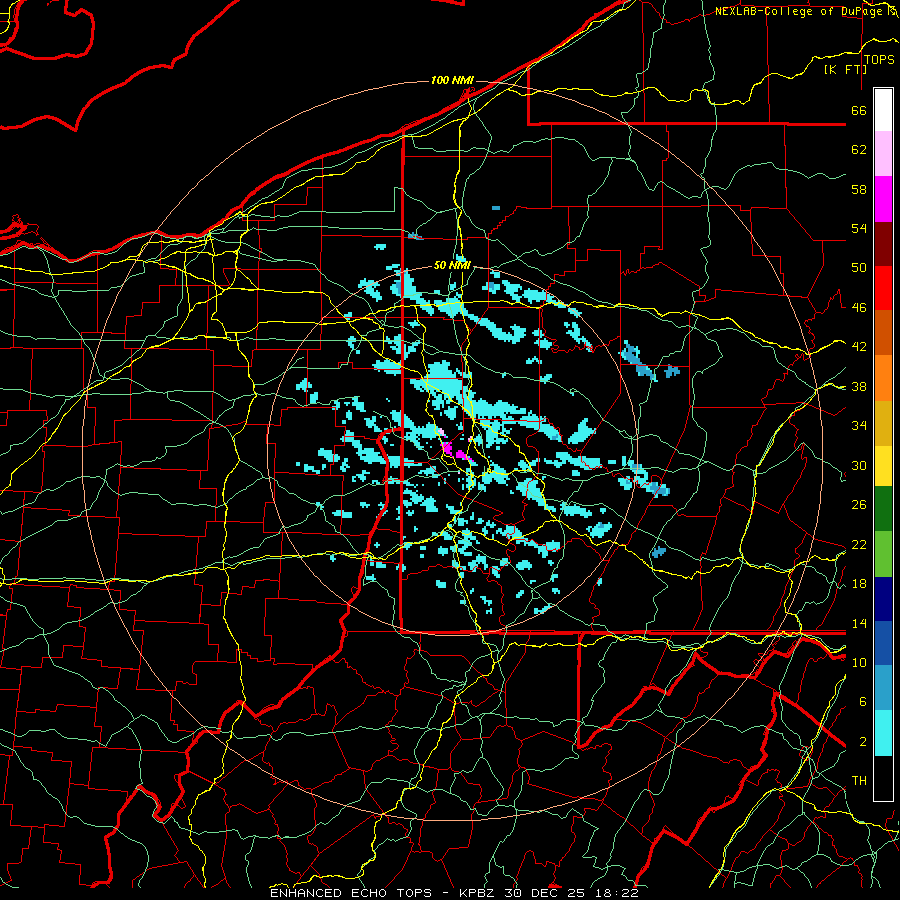900x900 pixels.
Task: Click the '38' legend value label
Action: (859, 386)
